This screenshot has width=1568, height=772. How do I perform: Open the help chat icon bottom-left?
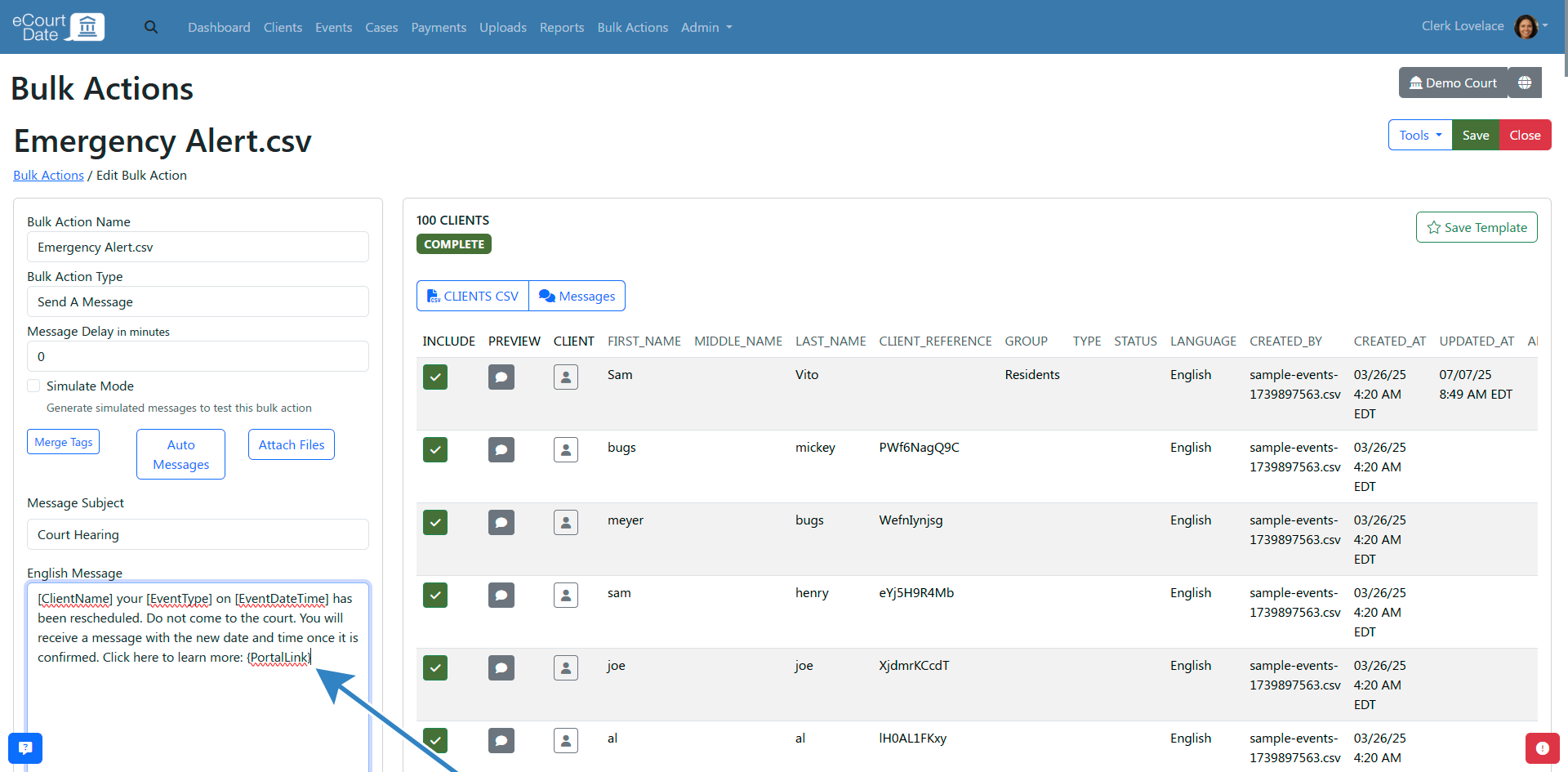(x=25, y=747)
